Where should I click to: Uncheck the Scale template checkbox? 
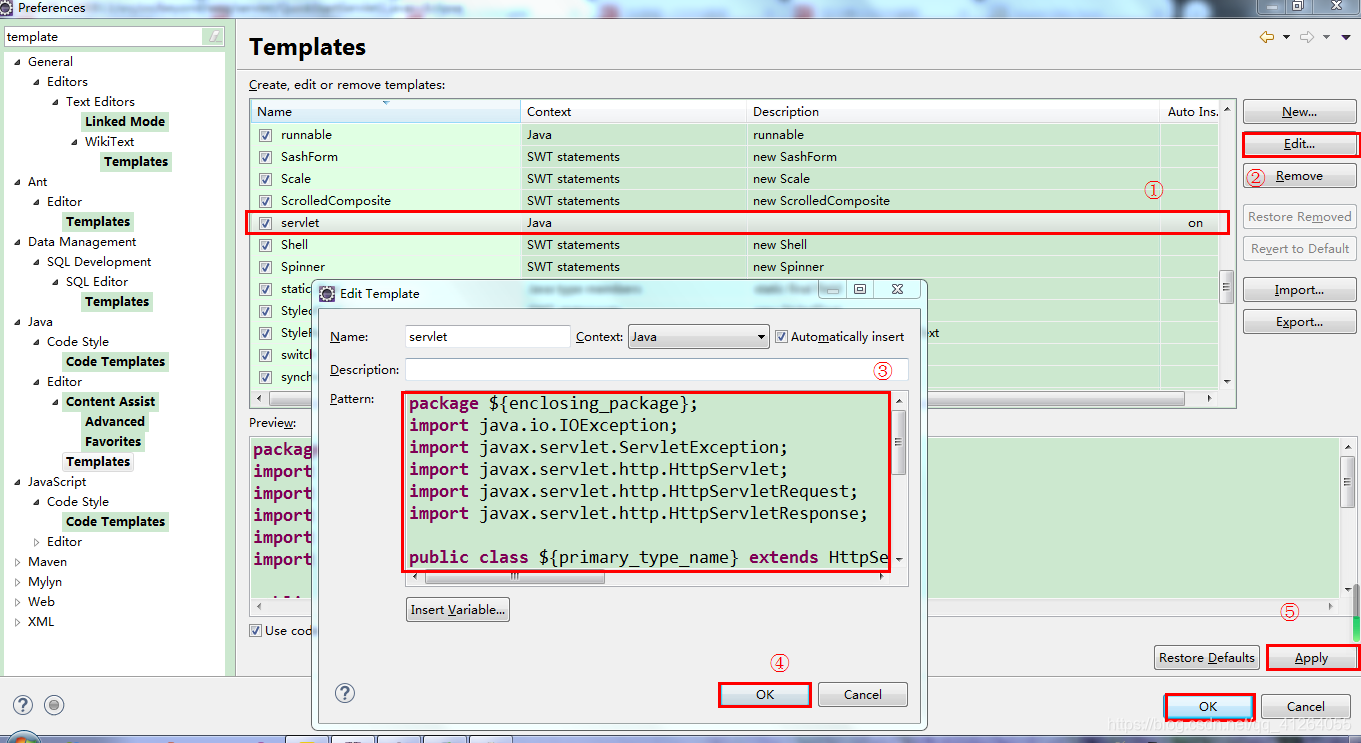[x=265, y=179]
